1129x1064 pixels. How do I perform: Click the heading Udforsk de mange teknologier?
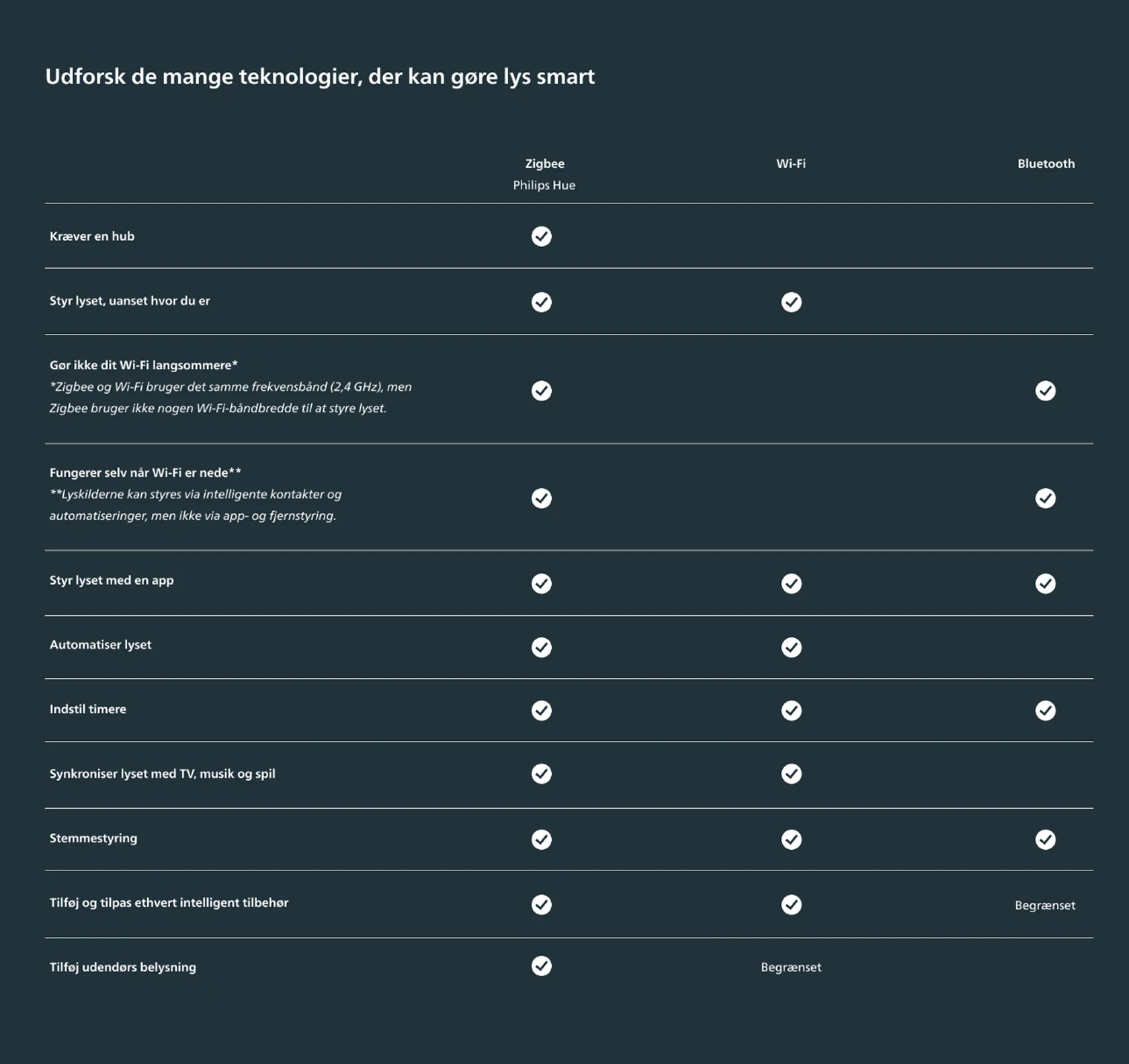pyautogui.click(x=319, y=77)
